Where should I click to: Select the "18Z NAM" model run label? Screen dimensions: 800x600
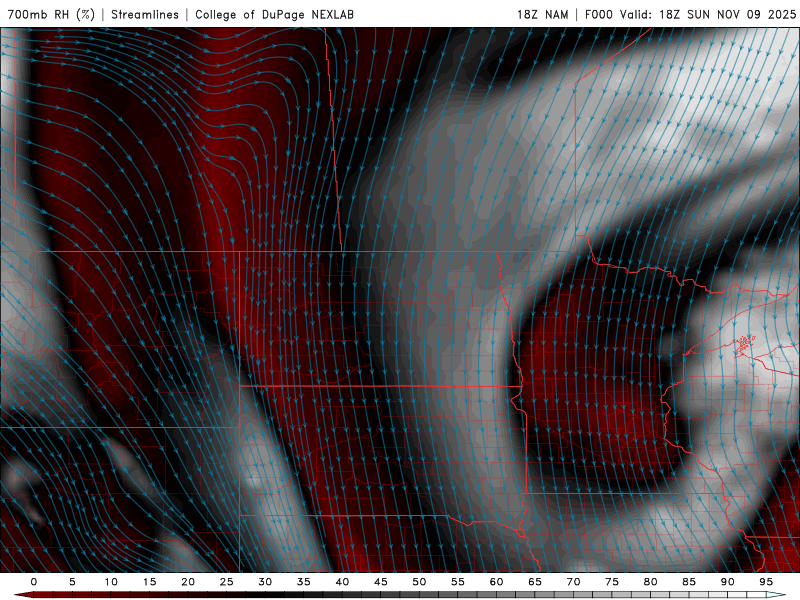tap(542, 14)
